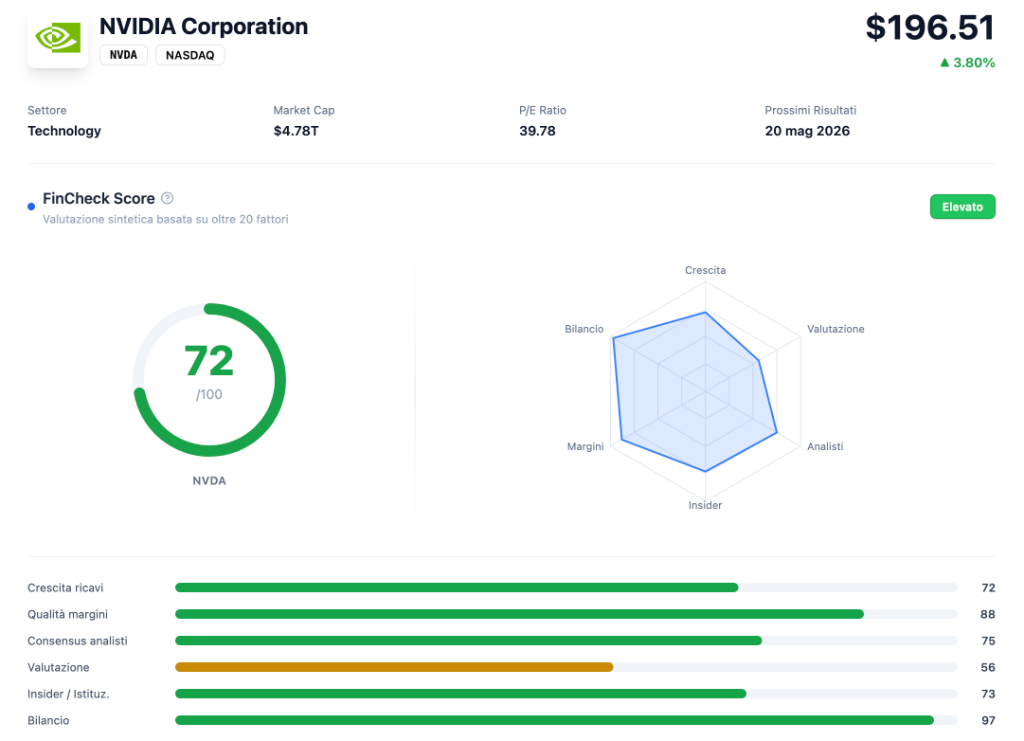
Task: Select the NASDAQ exchange badge
Action: pos(190,55)
